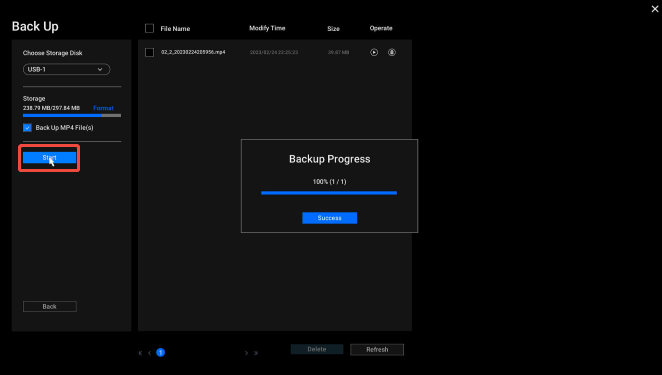Click the storage usage bar
Viewport: 662px width, 375px height.
(72, 115)
